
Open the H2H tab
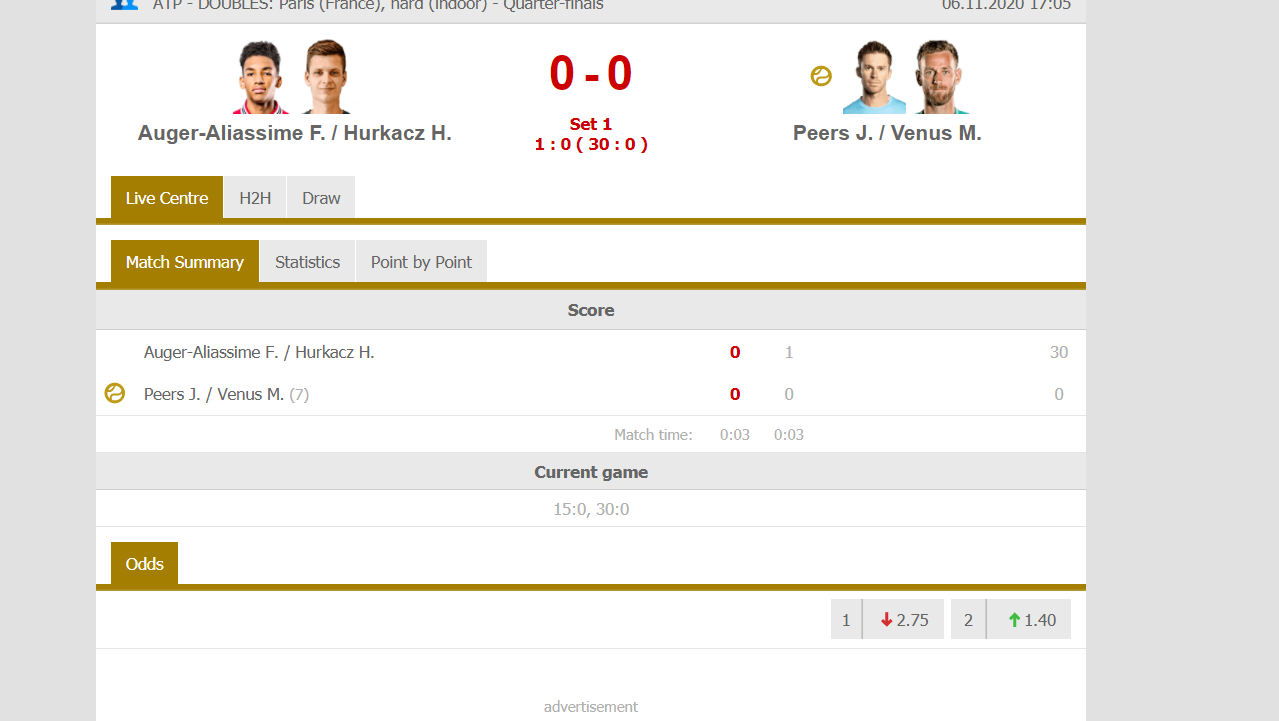tap(255, 198)
